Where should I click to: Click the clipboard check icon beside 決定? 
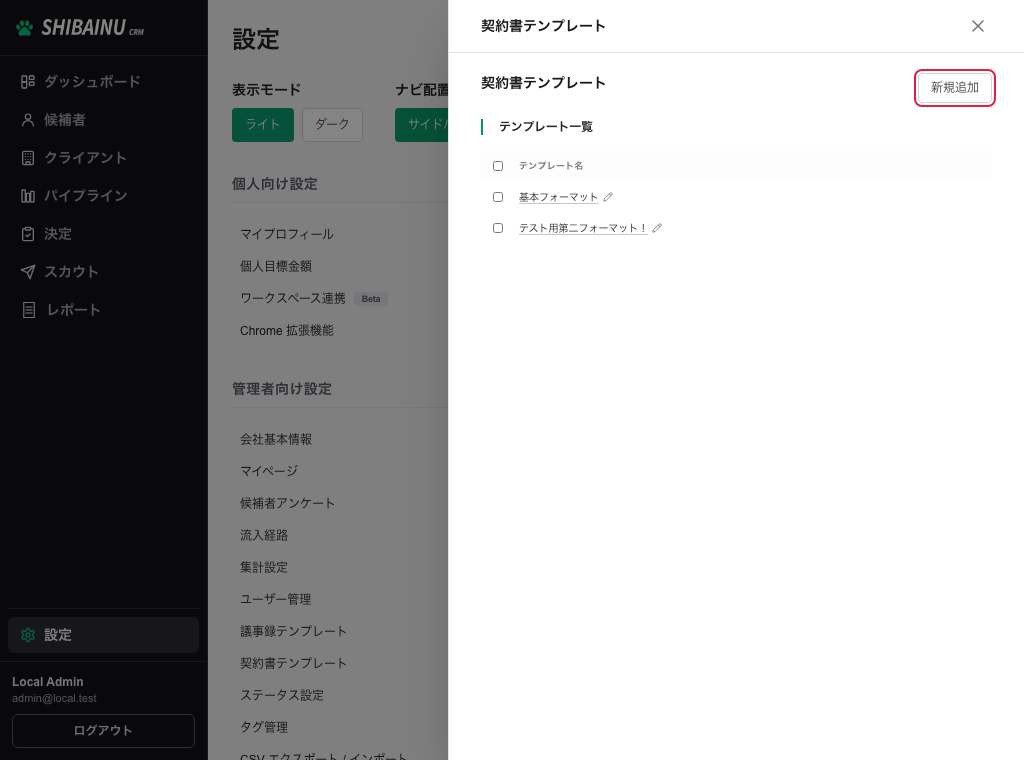pos(27,234)
